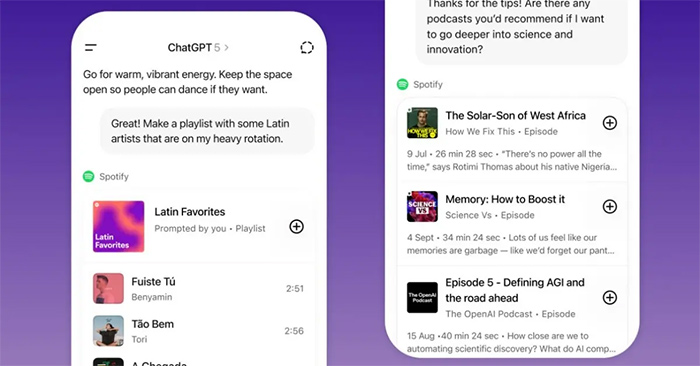This screenshot has height=366, width=700.
Task: Click the 2:56 track duration
Action: pyautogui.click(x=294, y=331)
